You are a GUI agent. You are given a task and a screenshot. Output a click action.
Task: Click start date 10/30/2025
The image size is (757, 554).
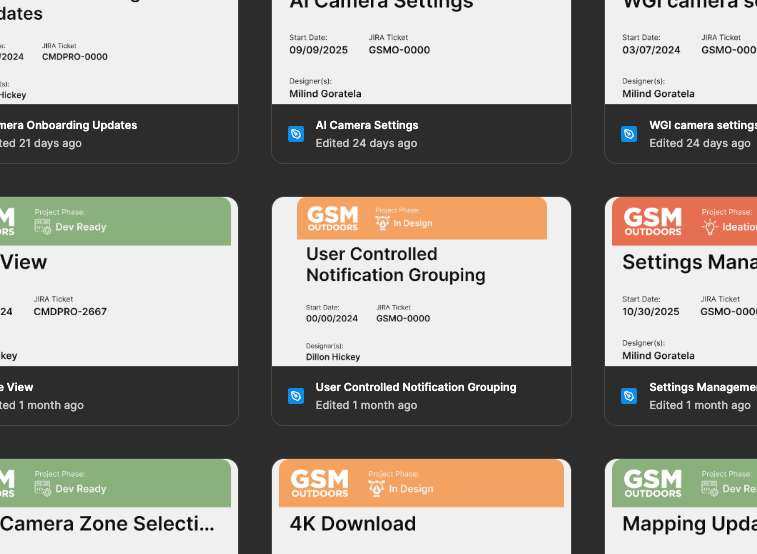[x=651, y=311]
